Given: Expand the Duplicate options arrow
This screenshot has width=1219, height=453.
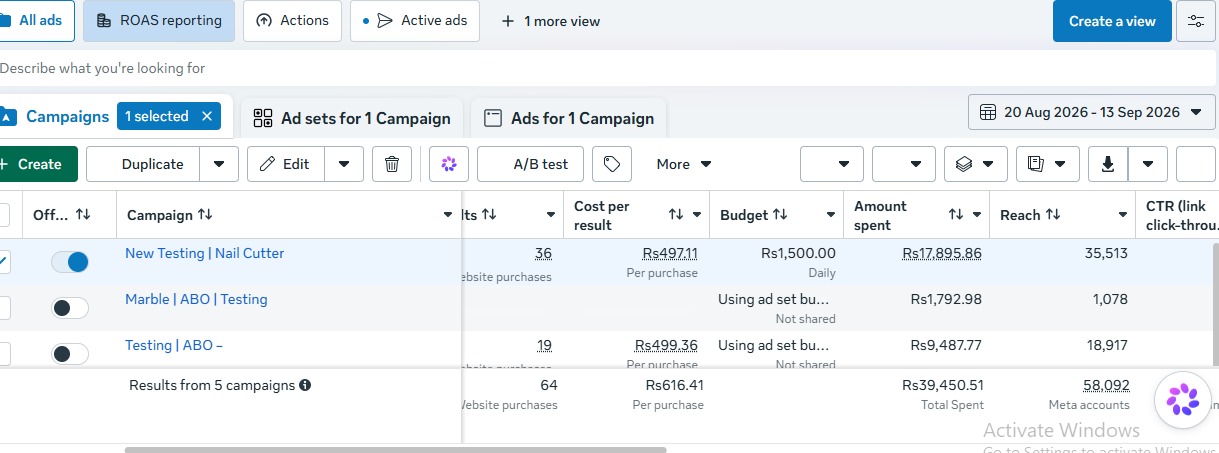Looking at the screenshot, I should pos(219,164).
